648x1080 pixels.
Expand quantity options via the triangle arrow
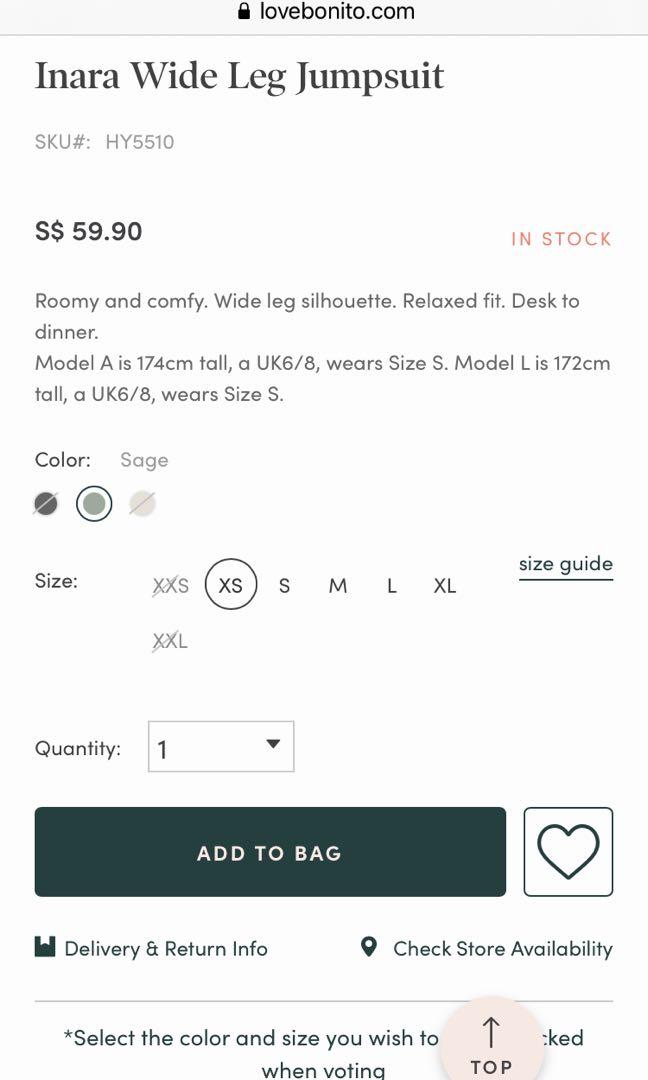click(273, 743)
